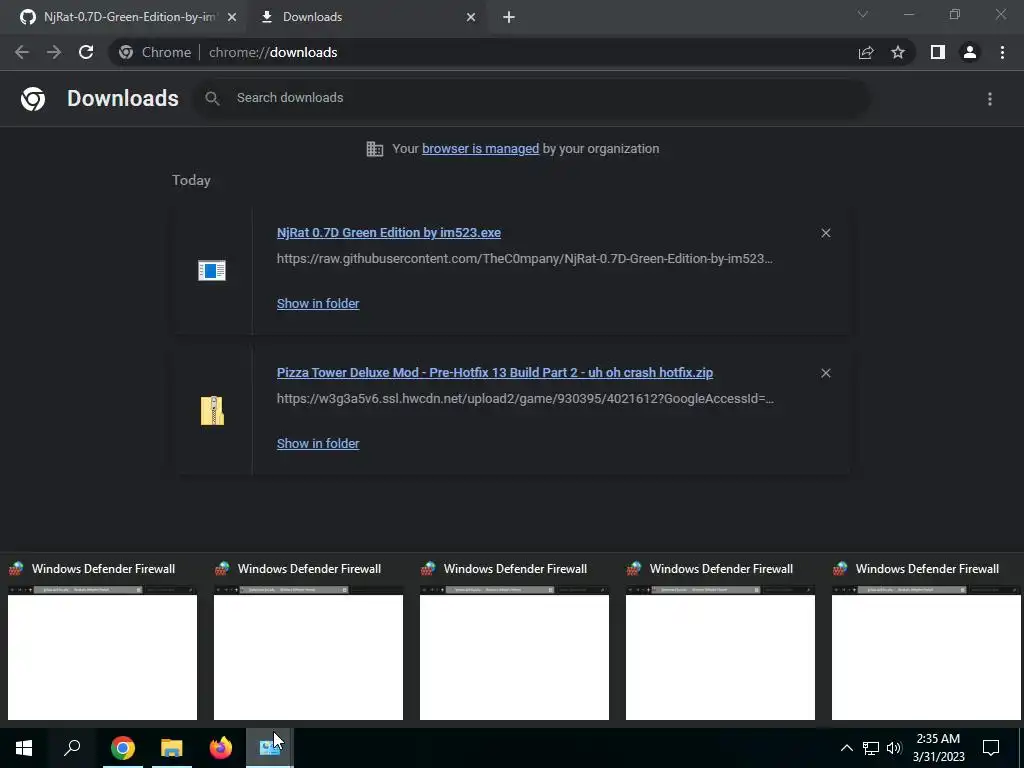Viewport: 1024px width, 768px height.
Task: Remove Pizza Tower download from list
Action: click(x=825, y=373)
